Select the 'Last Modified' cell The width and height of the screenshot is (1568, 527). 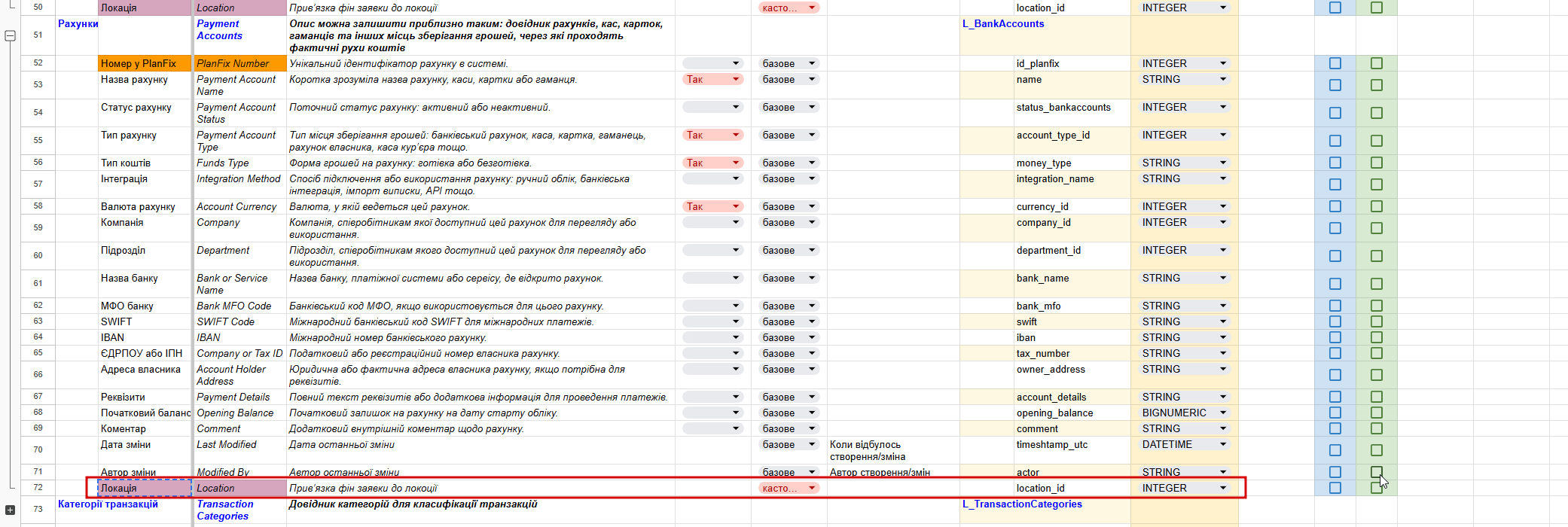[x=239, y=450]
